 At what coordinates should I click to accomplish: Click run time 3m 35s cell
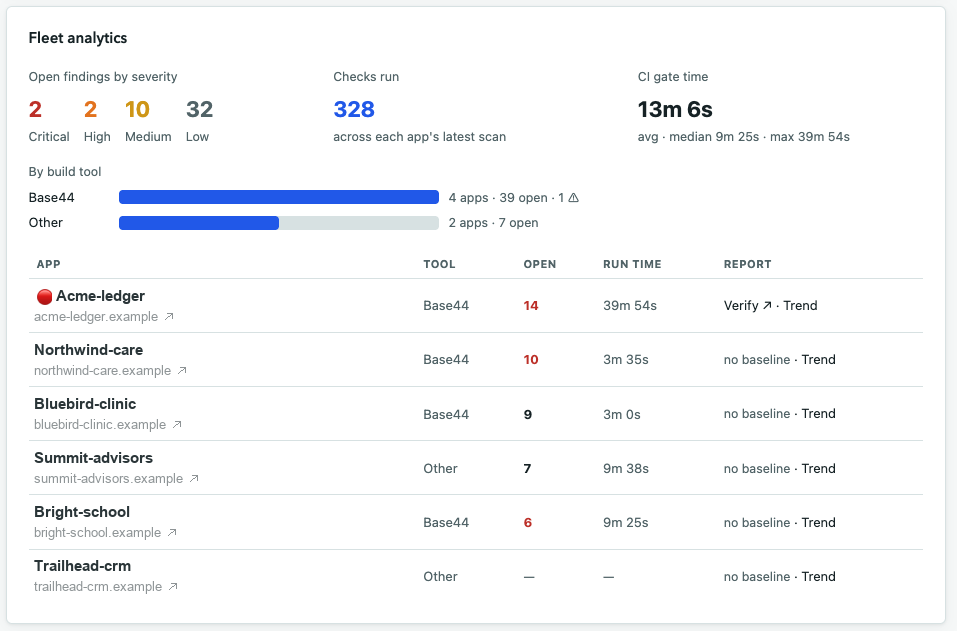[x=626, y=359]
